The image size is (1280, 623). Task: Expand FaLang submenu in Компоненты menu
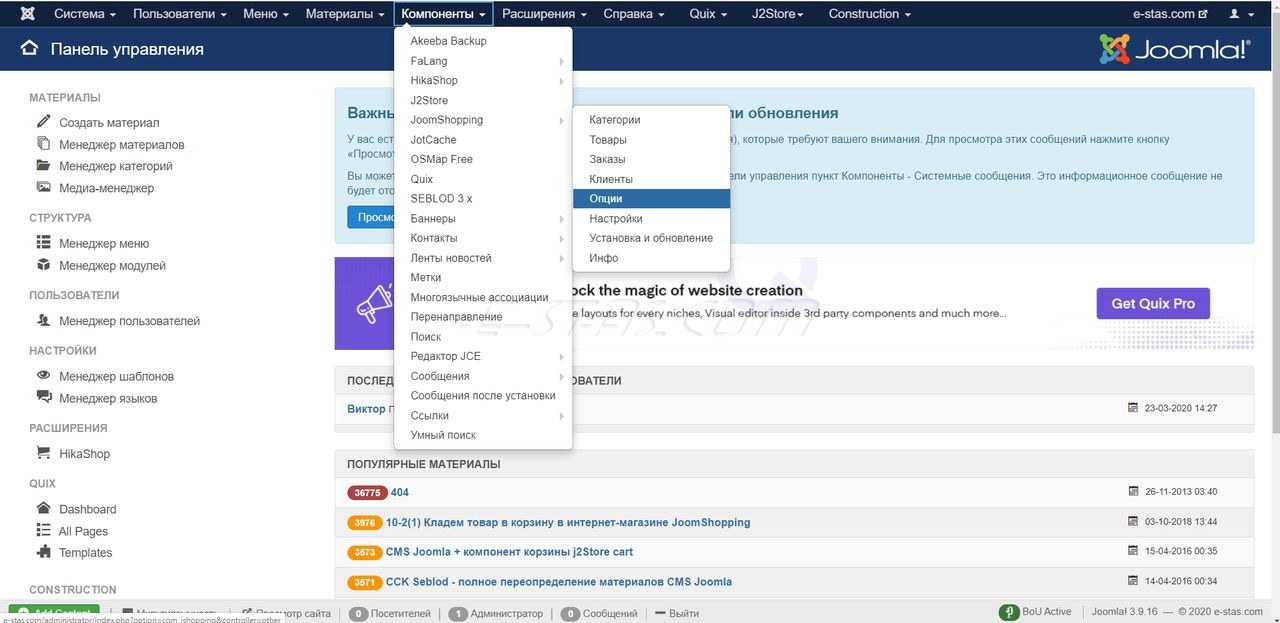[484, 61]
